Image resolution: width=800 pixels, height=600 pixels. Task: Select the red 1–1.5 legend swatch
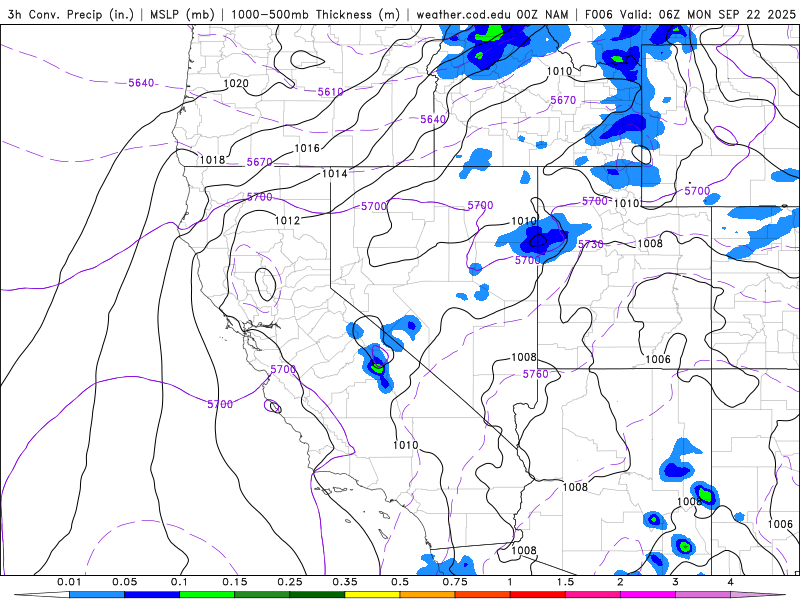coord(538,595)
